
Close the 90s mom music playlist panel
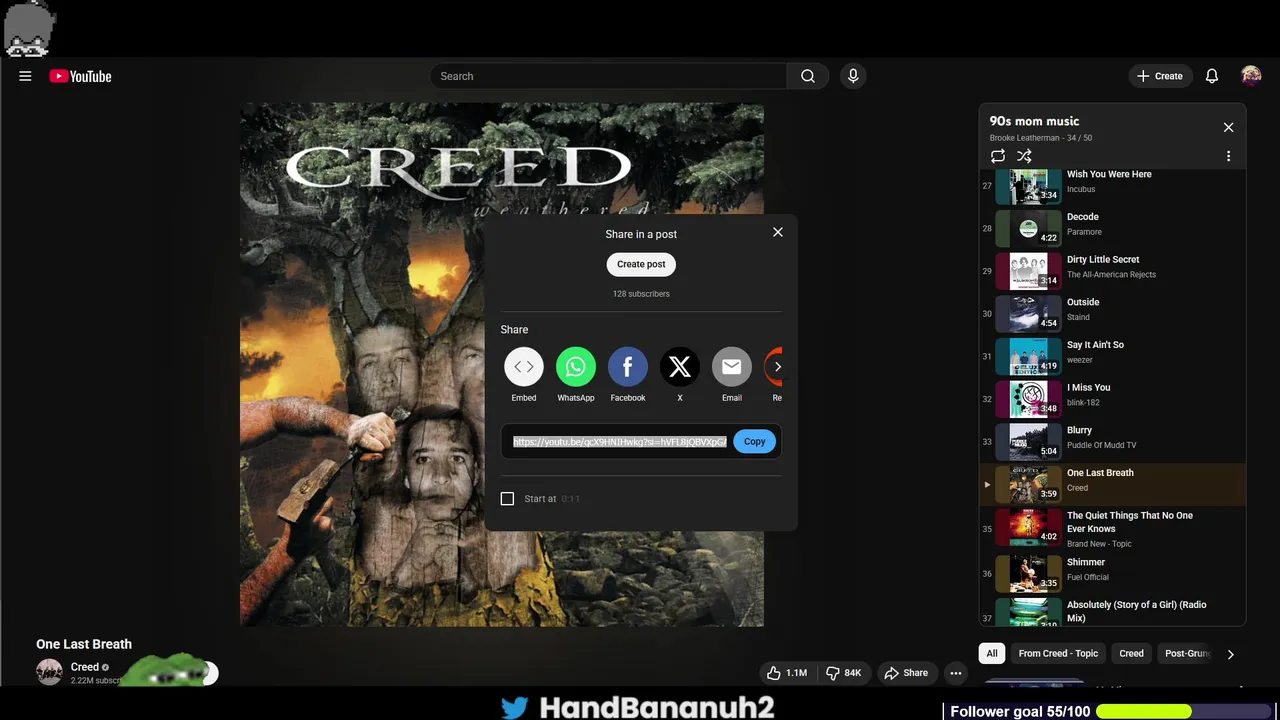1228,127
